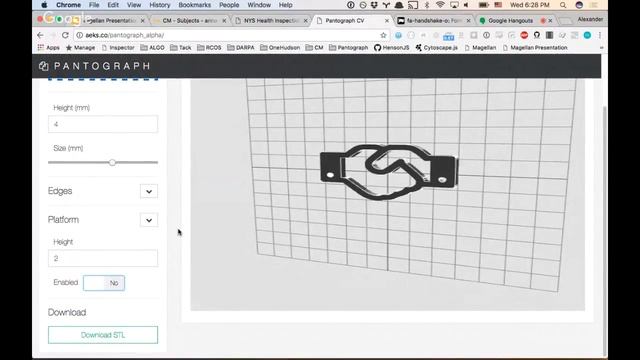Open the RCOS bookmarks folder
The image size is (640, 360).
(209, 48)
